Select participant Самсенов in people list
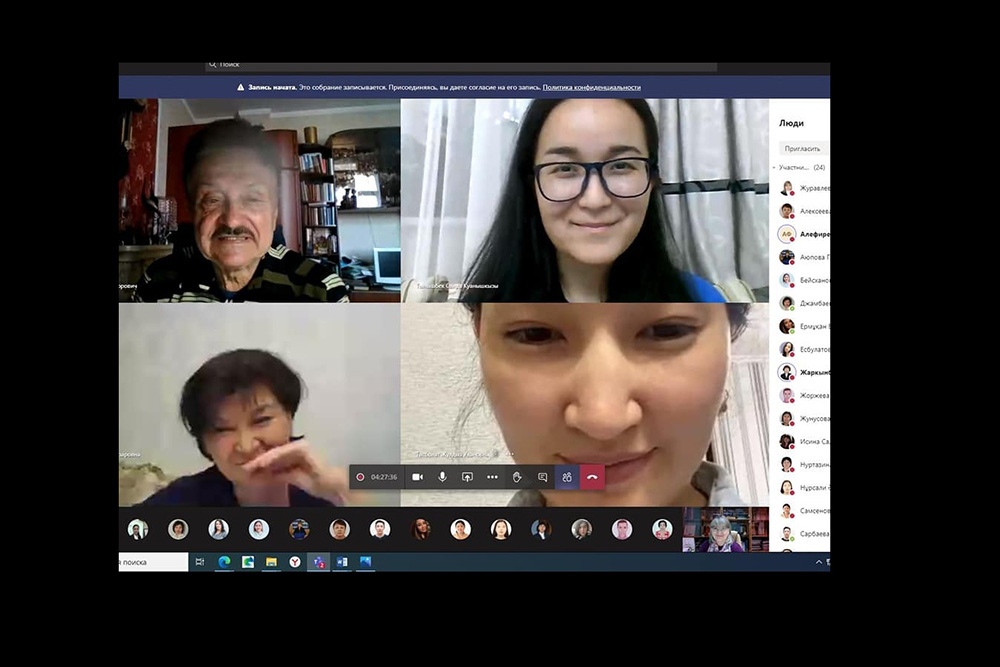The image size is (1000, 667). [x=804, y=511]
